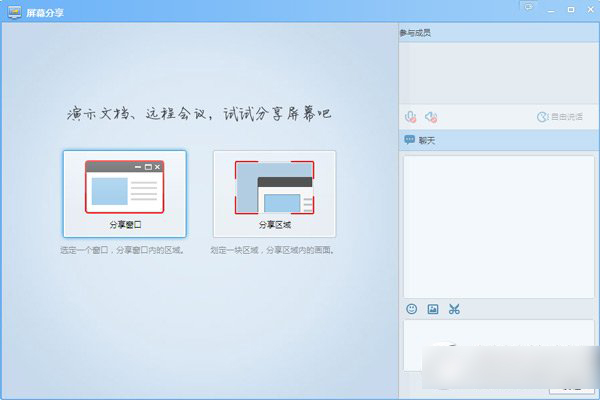Click the chat bubble icon beside 聊天

click(409, 140)
